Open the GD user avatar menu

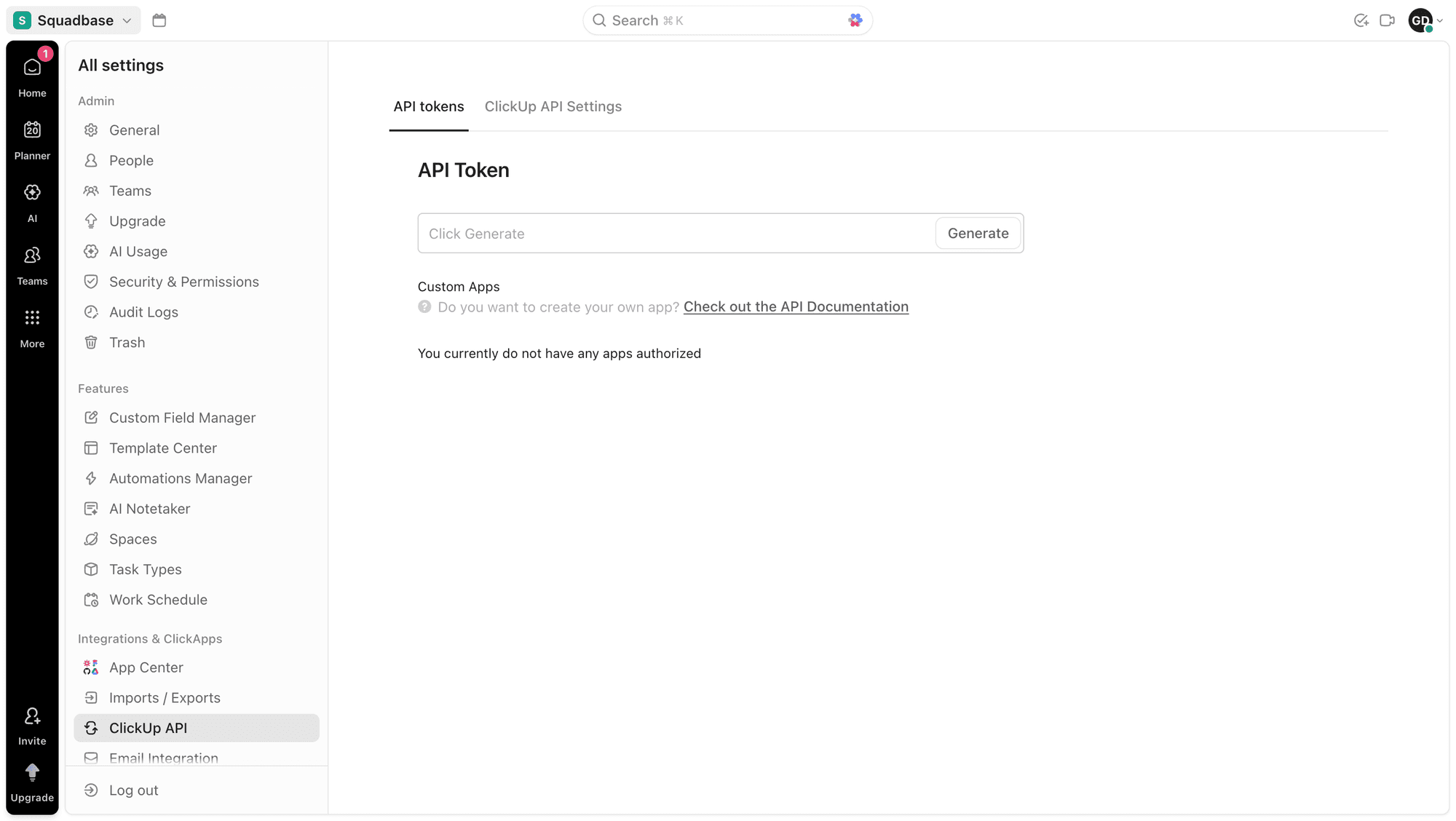1425,20
